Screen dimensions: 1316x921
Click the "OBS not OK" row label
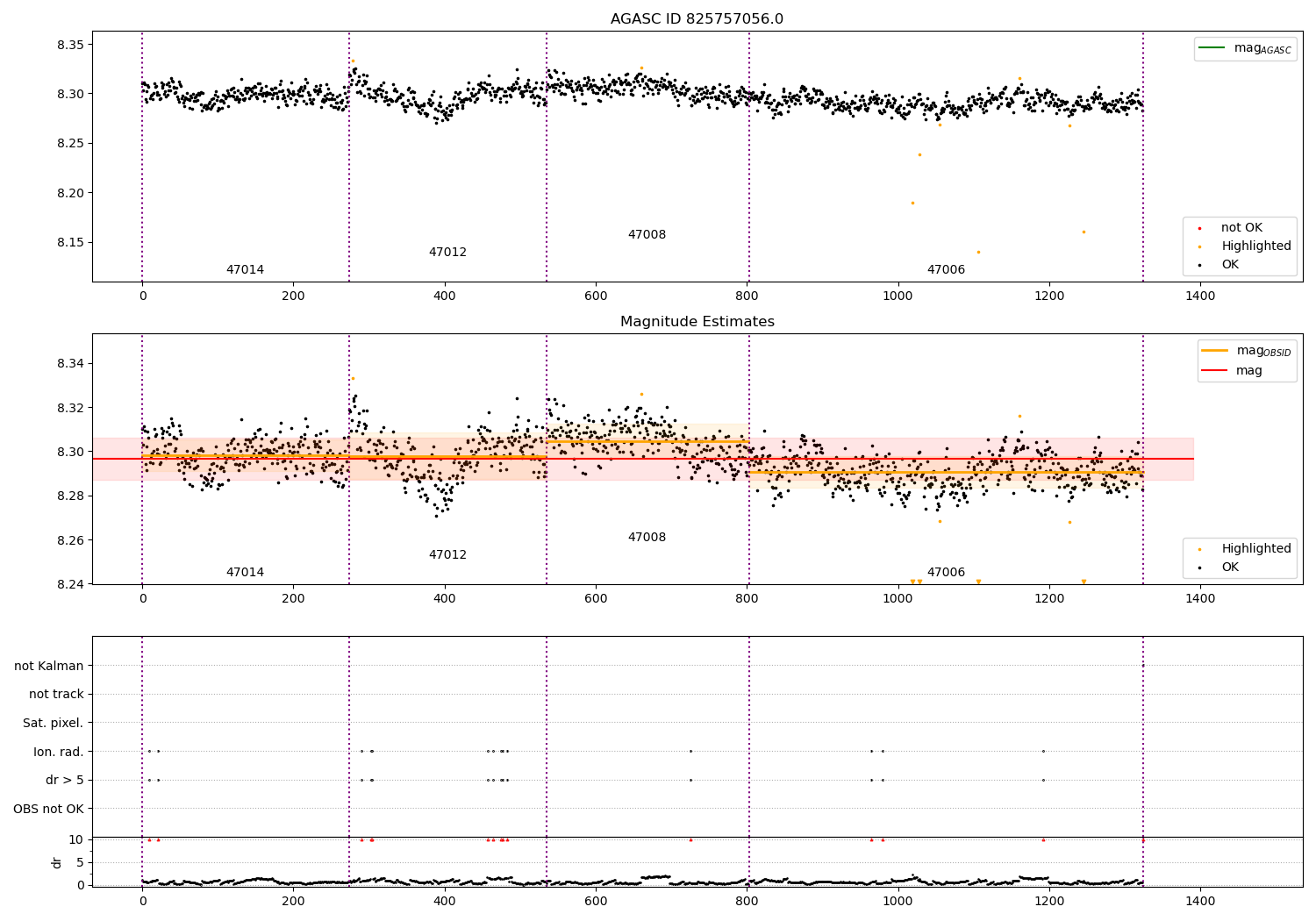(49, 809)
